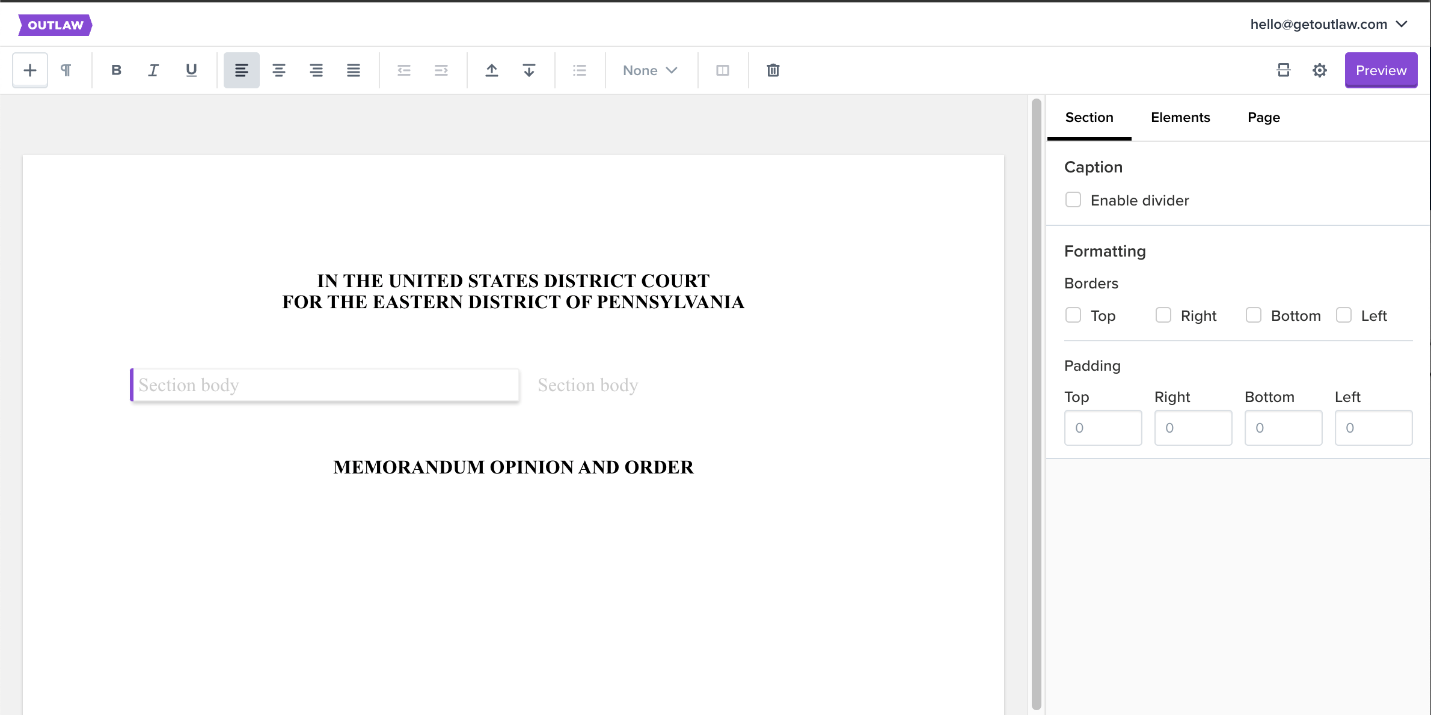Click the highlighted left Section body field
1431x715 pixels.
[x=325, y=385]
